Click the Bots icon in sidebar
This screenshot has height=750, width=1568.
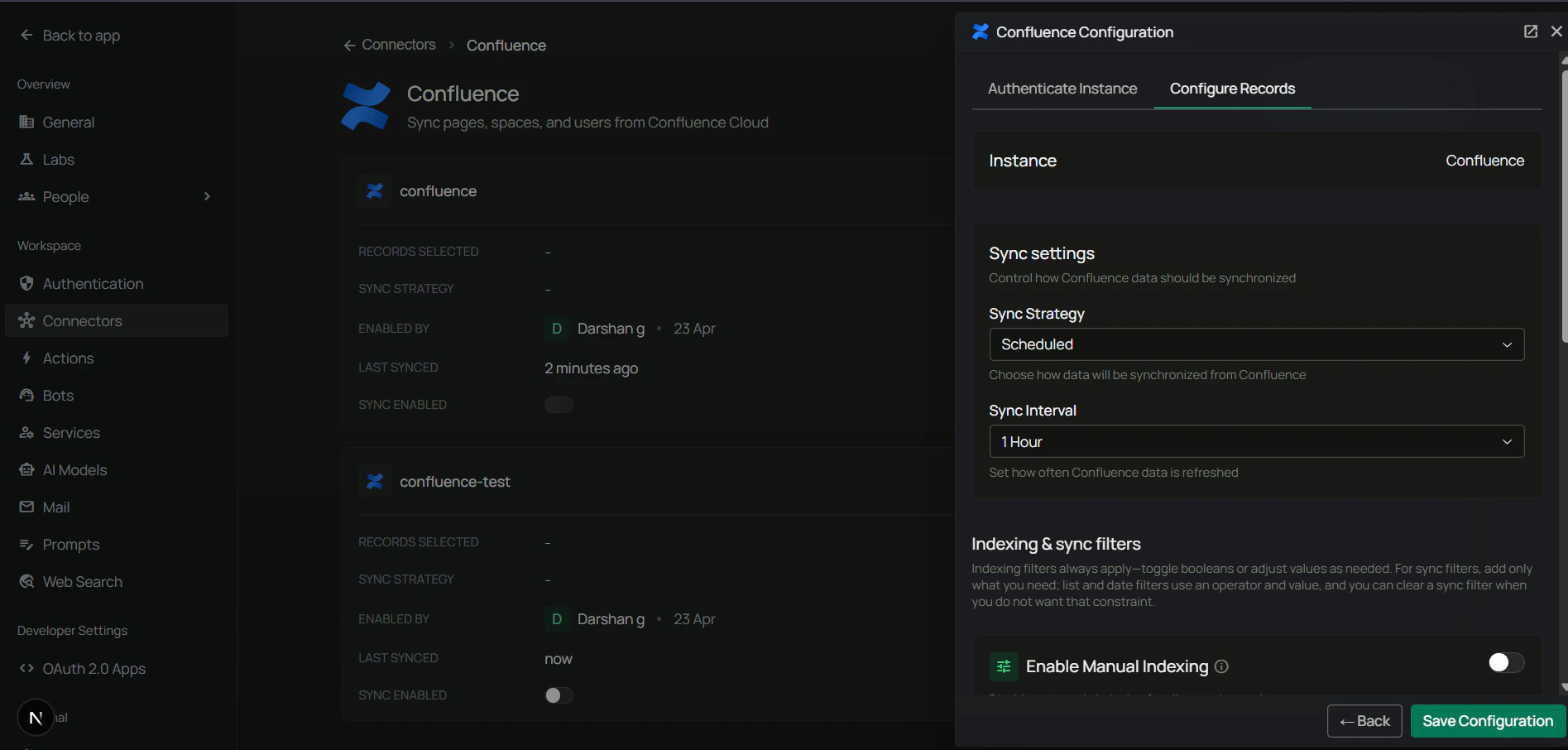click(26, 395)
